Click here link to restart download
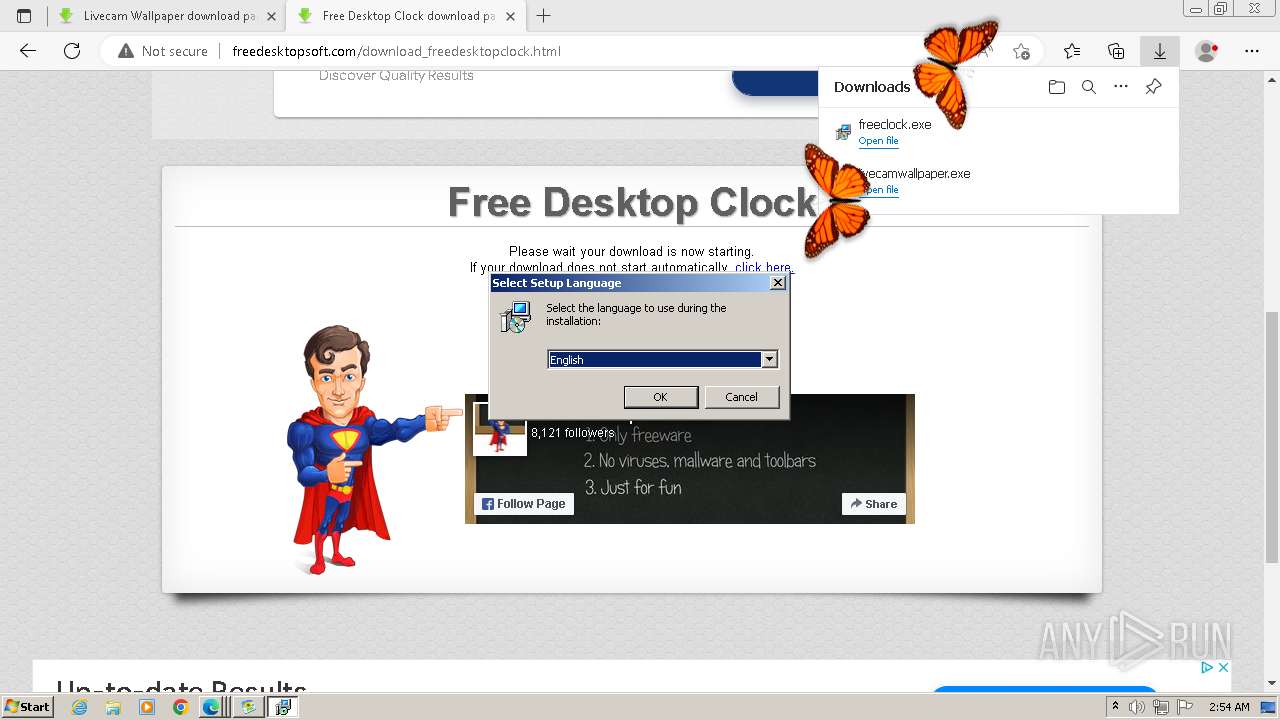This screenshot has height=720, width=1280. tap(763, 267)
